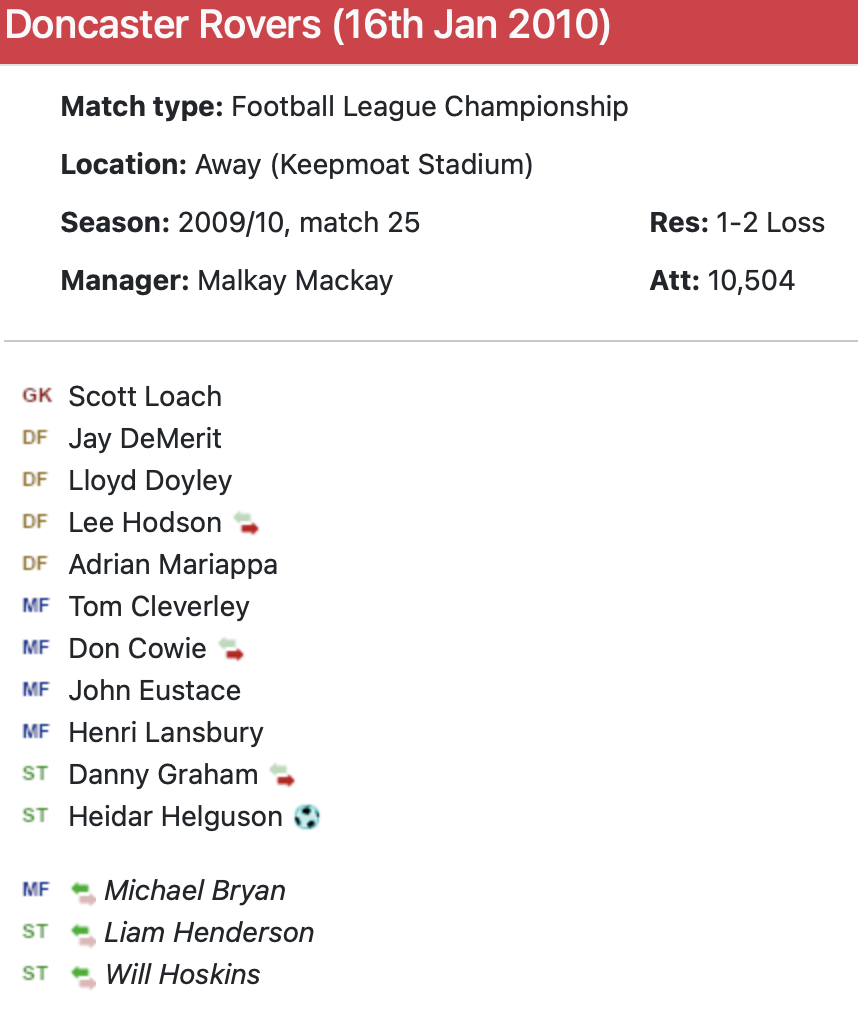Click the MF badge beside Tom Cleverley

click(36, 606)
